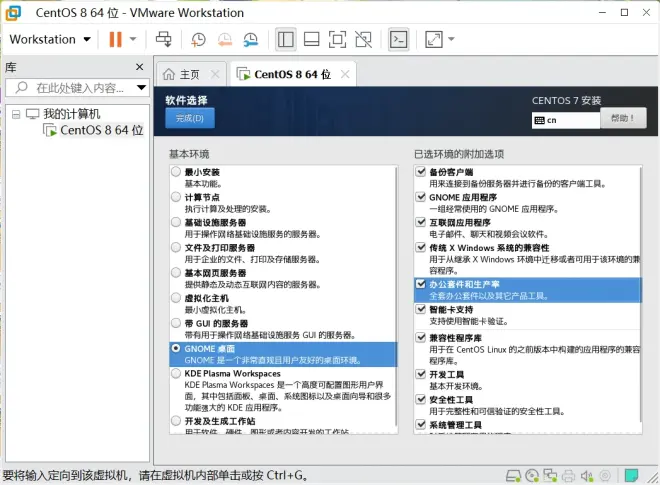This screenshot has width=660, height=485.
Task: Click the hard disk status bar icon
Action: click(513, 476)
